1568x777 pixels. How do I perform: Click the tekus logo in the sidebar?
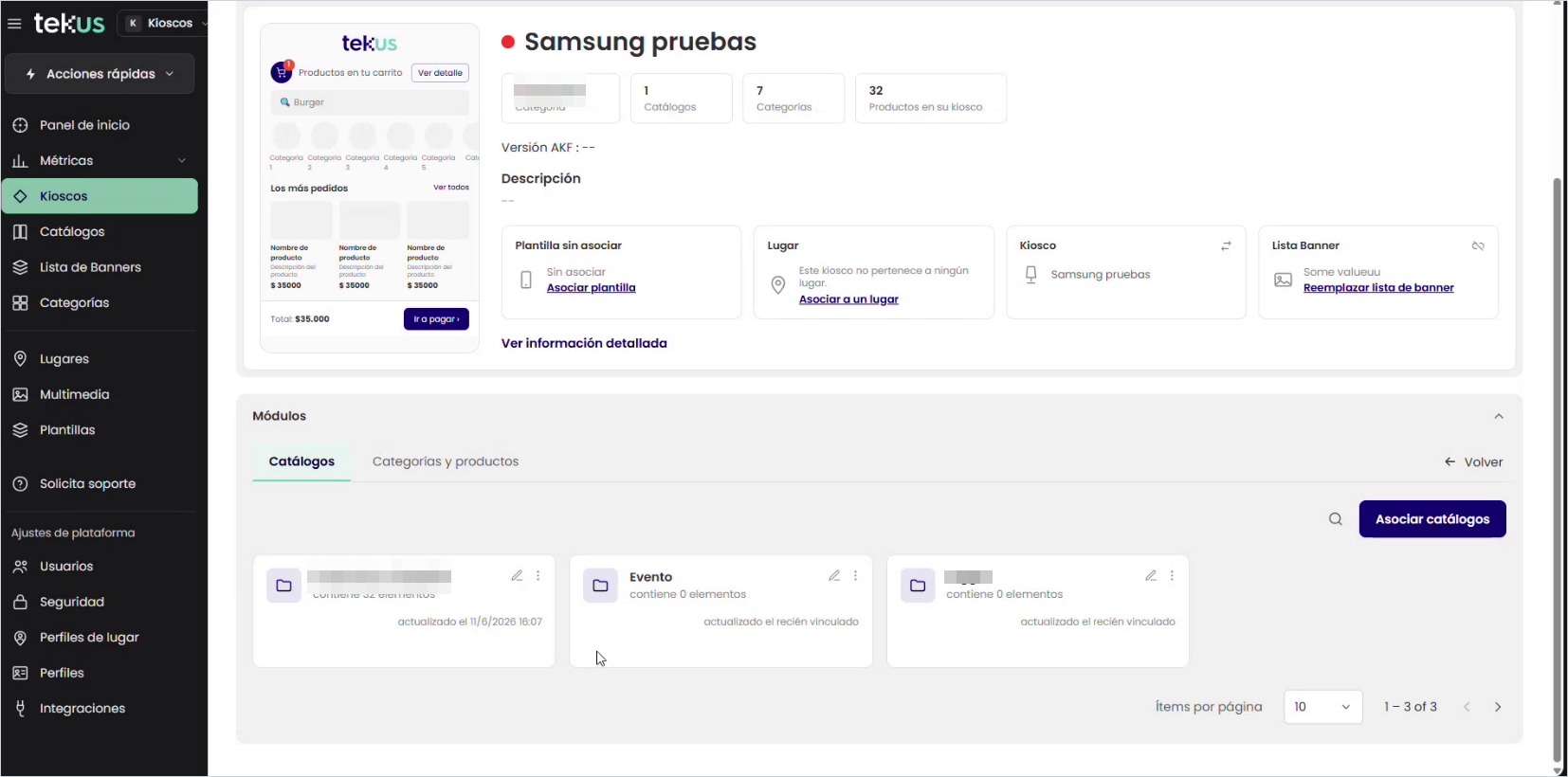point(69,23)
